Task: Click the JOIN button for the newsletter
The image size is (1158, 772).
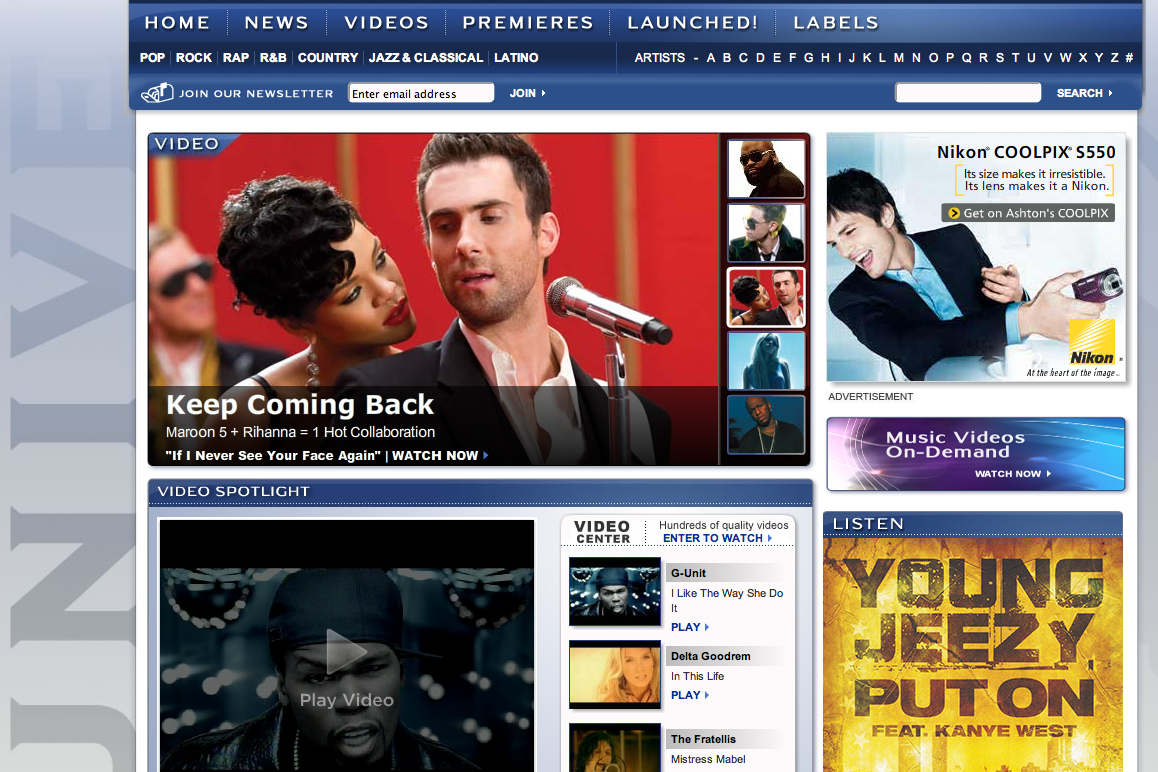Action: [524, 92]
